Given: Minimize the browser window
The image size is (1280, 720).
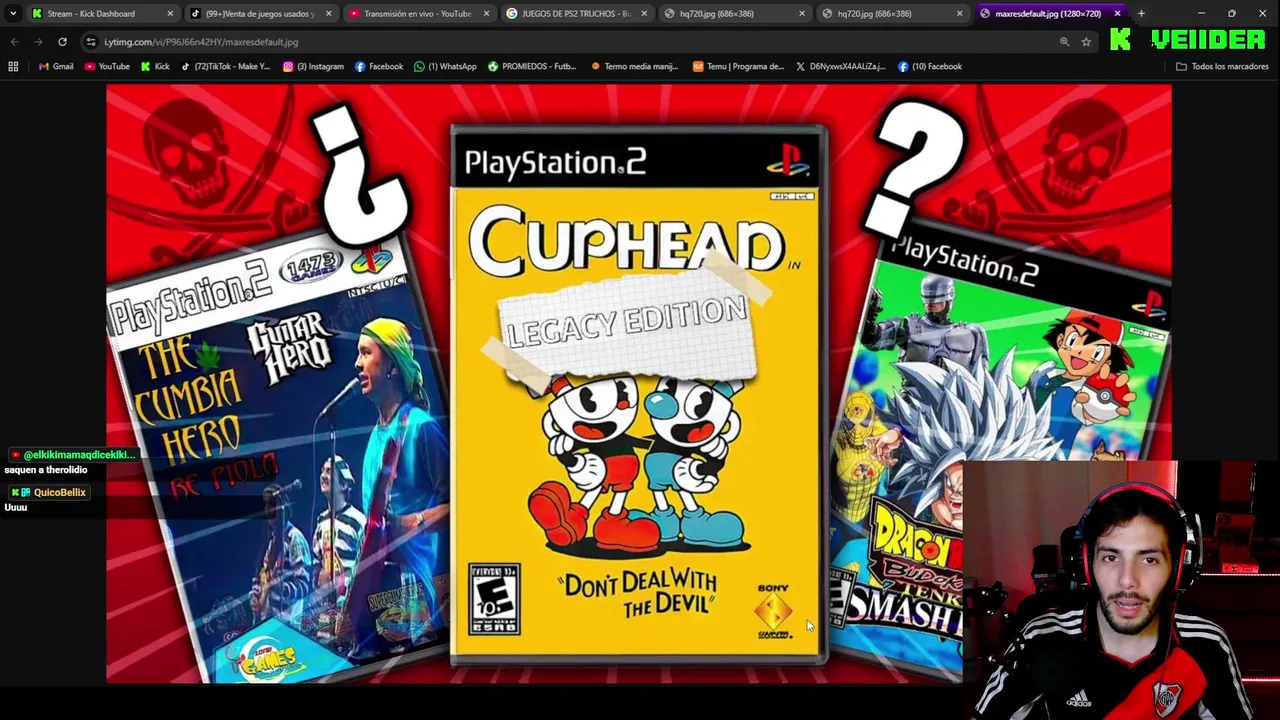Looking at the screenshot, I should [x=1200, y=13].
